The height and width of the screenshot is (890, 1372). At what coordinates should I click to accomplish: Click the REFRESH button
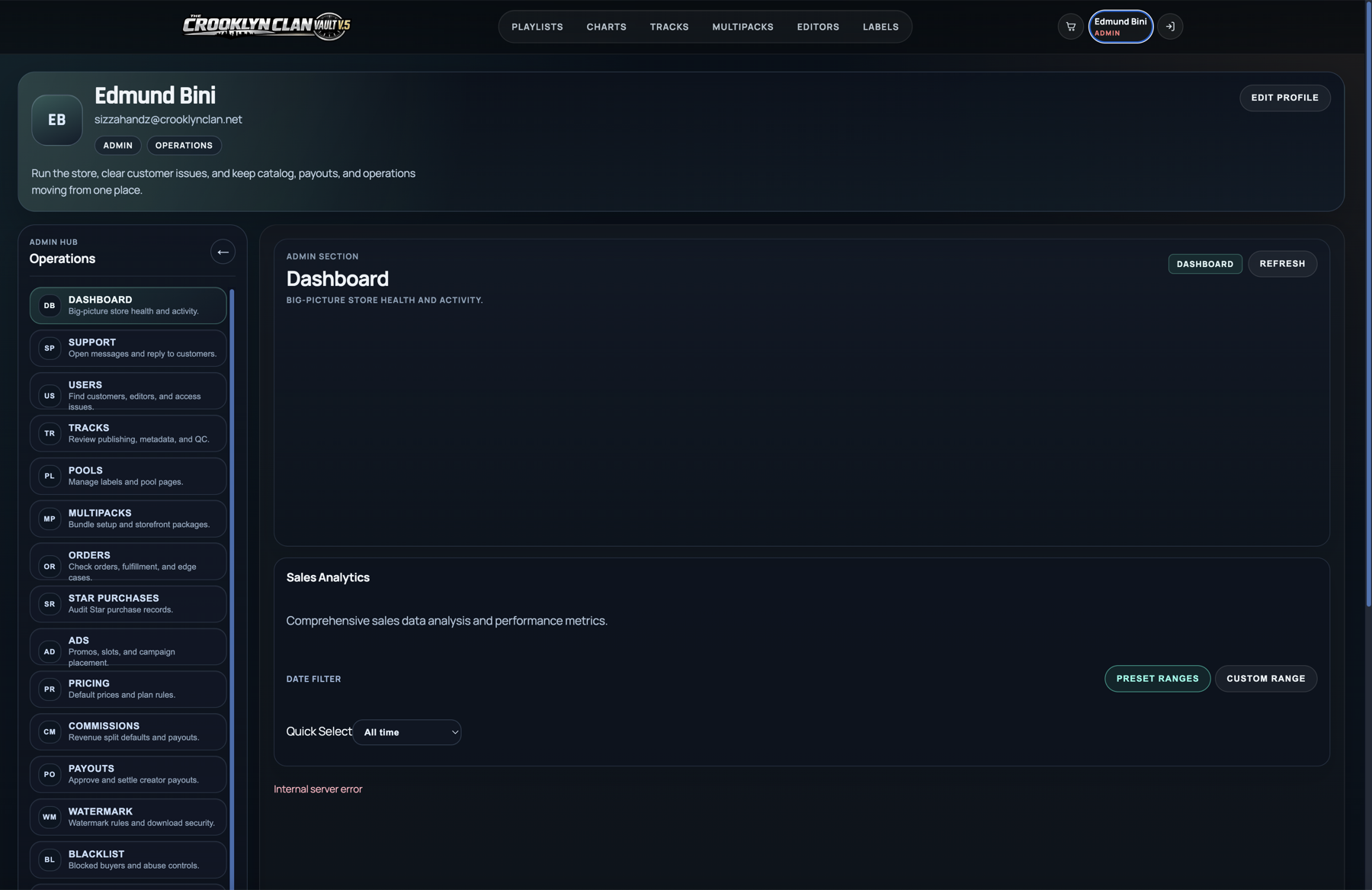point(1282,263)
